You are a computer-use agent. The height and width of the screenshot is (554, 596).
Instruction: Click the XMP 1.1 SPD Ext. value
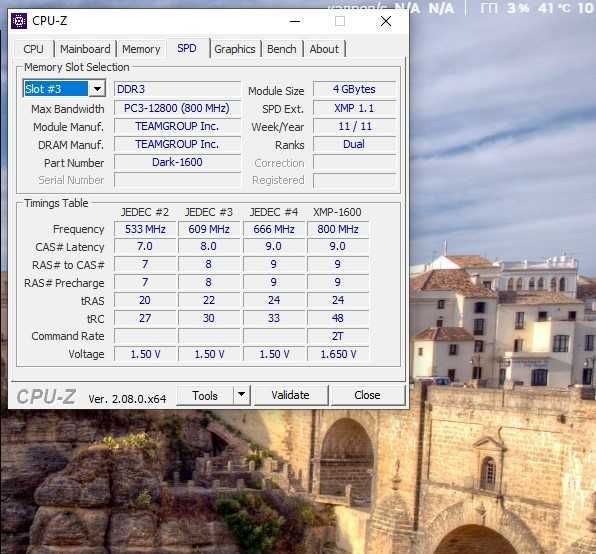tap(354, 108)
